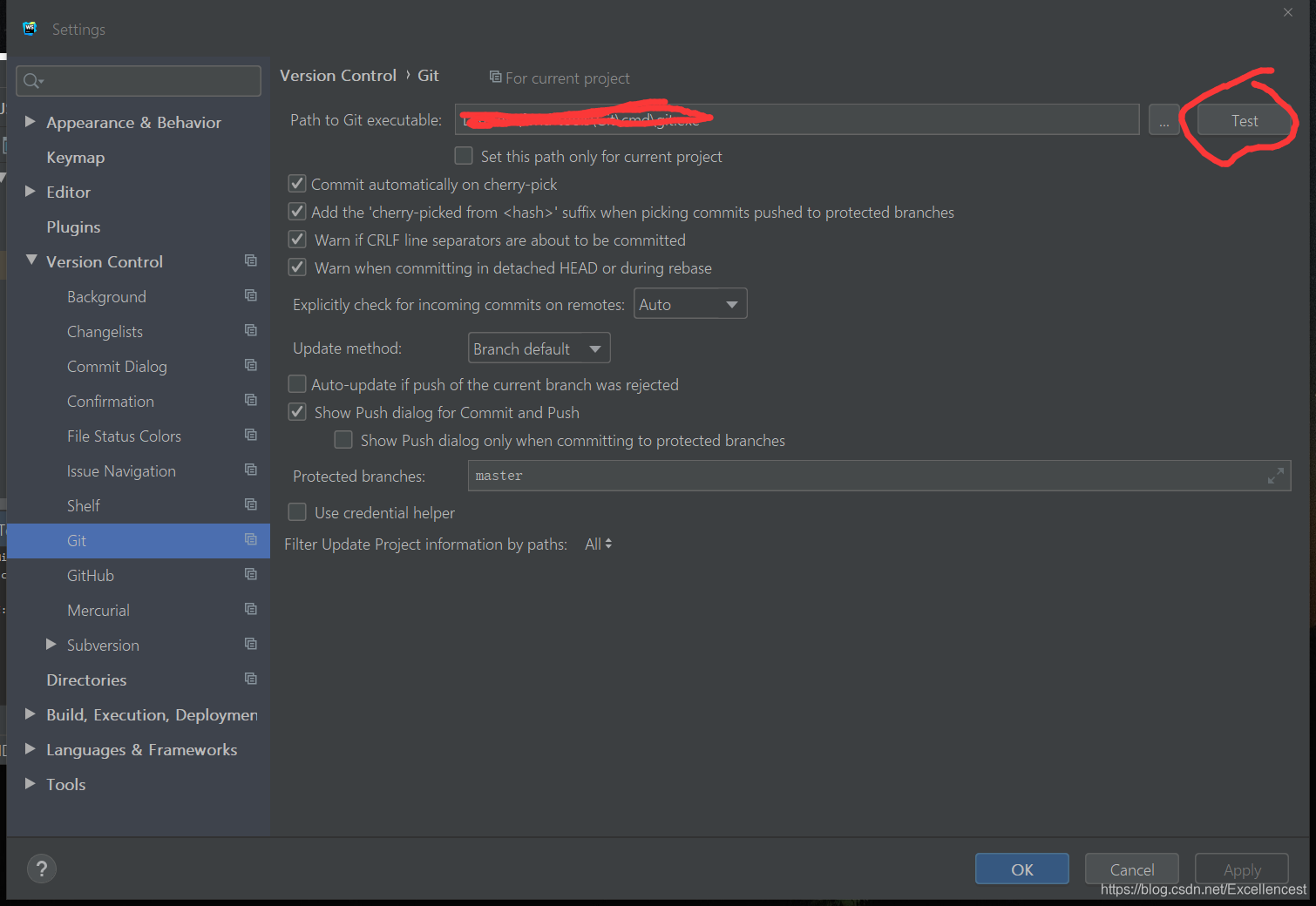Click the project-level icon beside Changelists

251,330
